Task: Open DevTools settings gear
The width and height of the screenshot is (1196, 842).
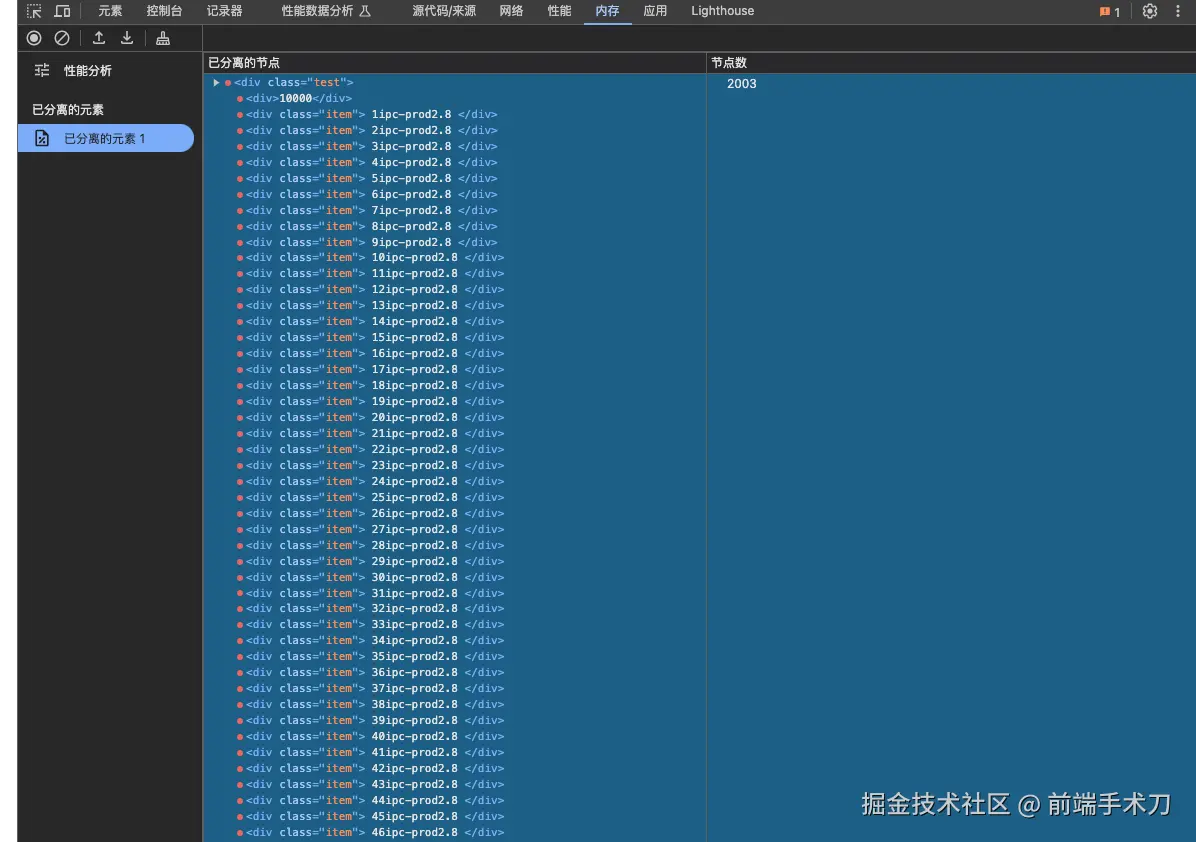Action: 1149,11
